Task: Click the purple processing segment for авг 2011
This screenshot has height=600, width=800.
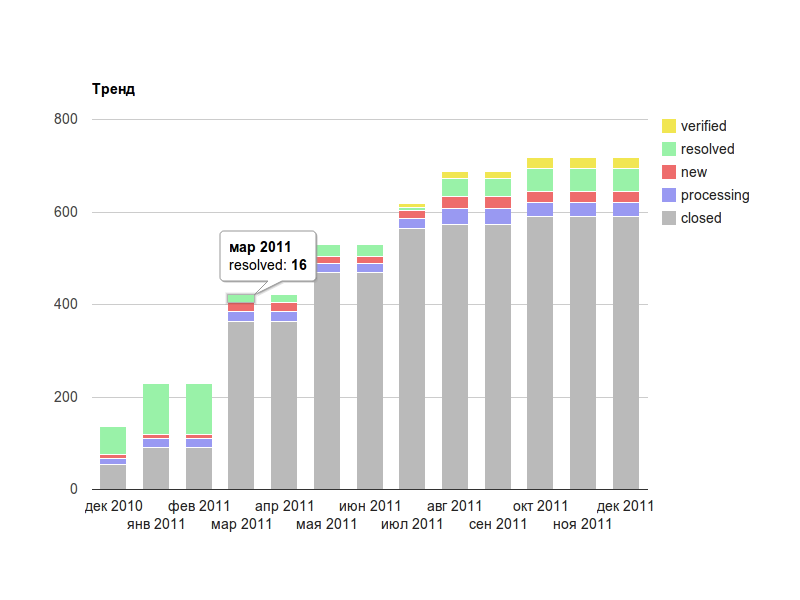Action: (455, 216)
